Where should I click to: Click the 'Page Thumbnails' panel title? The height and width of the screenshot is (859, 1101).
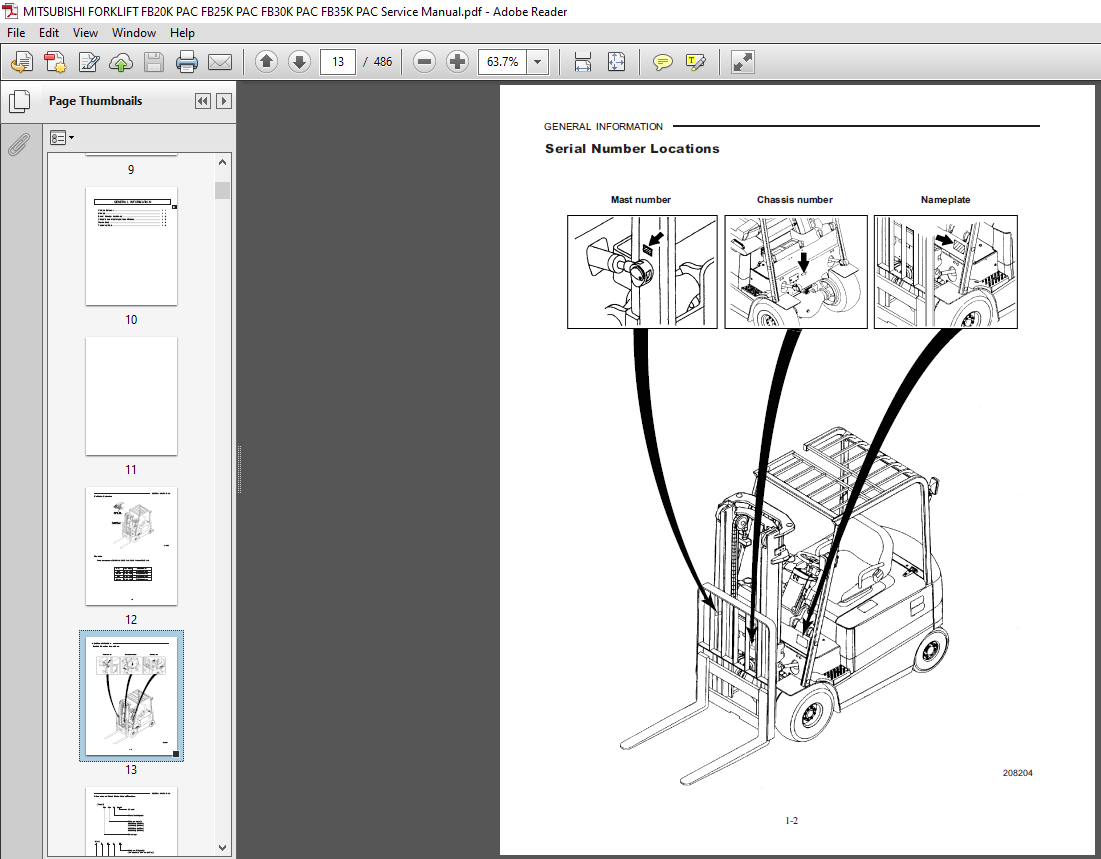point(95,101)
